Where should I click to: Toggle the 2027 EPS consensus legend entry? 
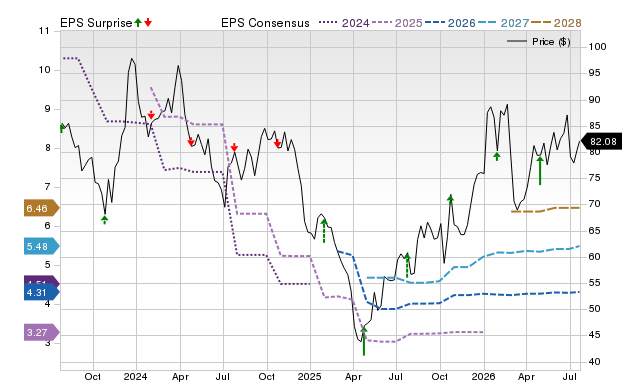tap(503, 23)
